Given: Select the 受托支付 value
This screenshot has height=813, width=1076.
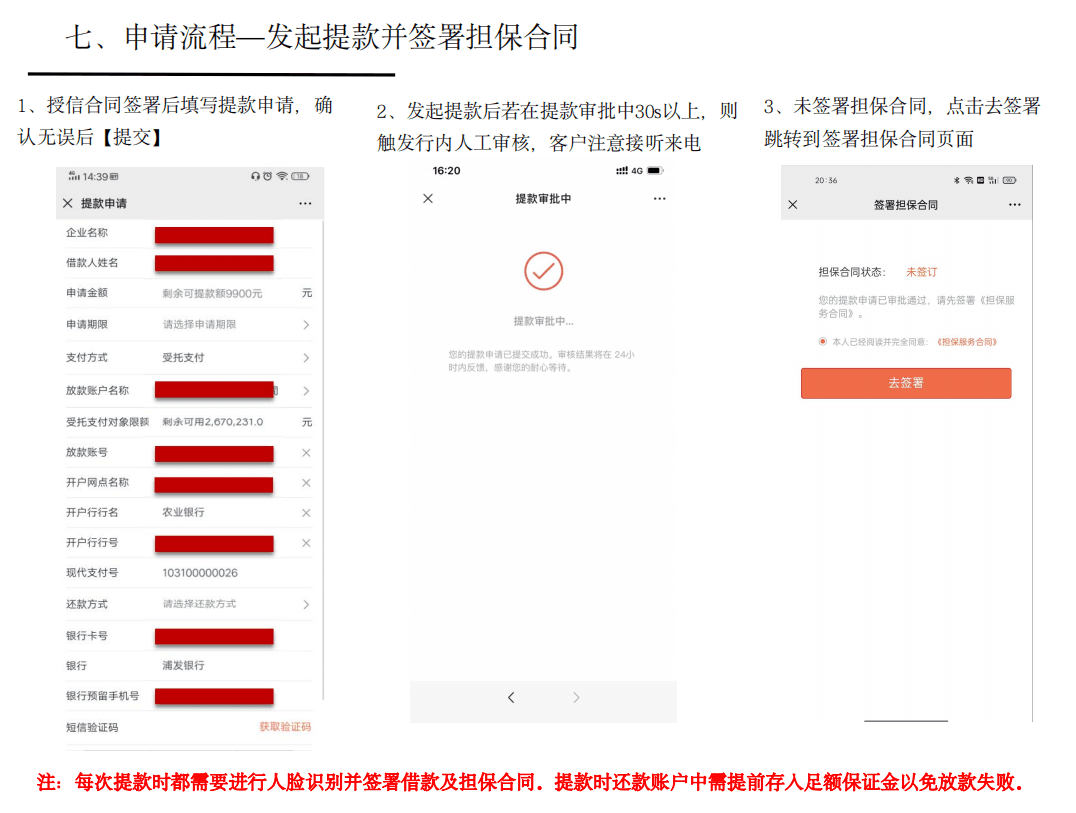Looking at the screenshot, I should coord(183,357).
